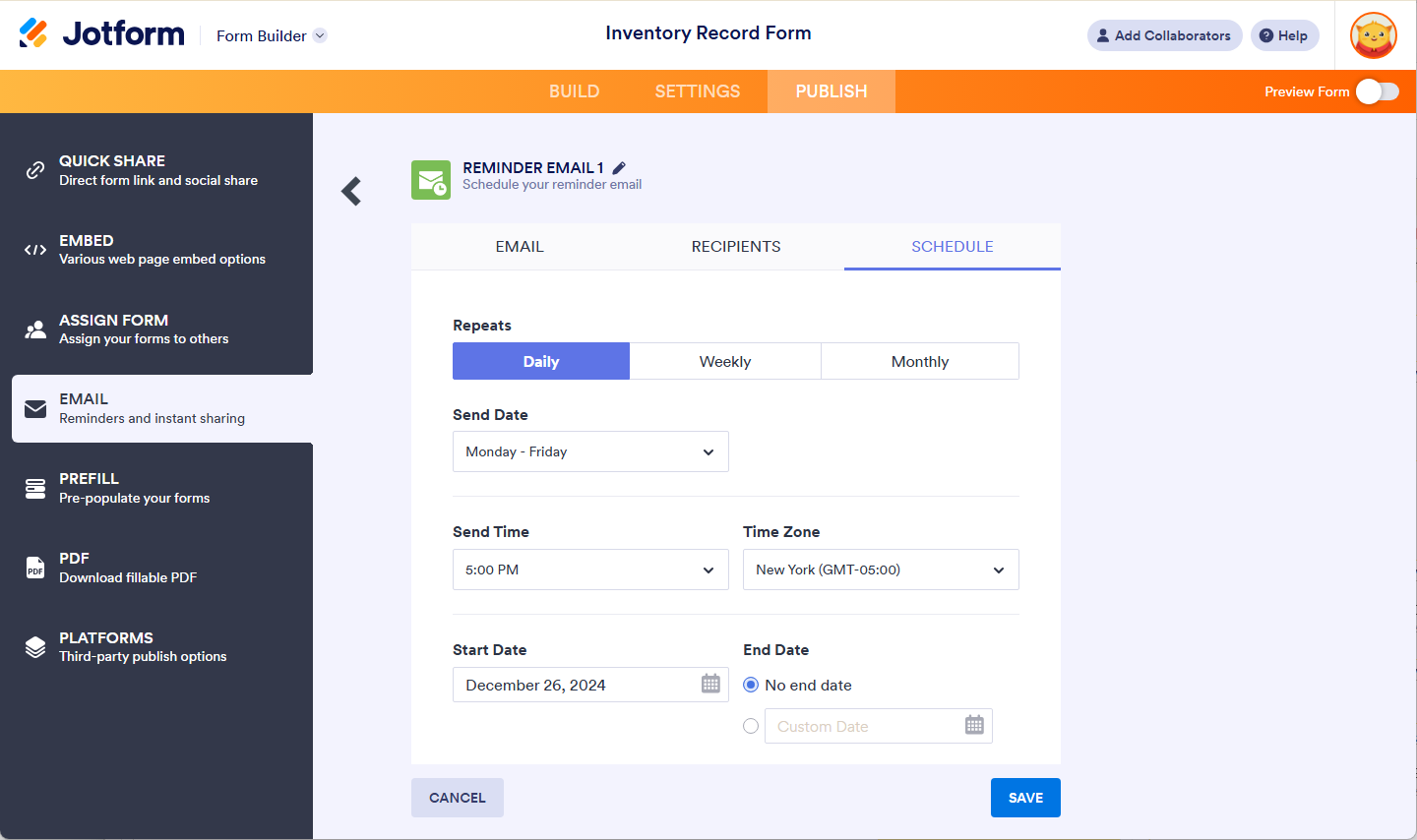This screenshot has height=840, width=1417.
Task: Click the Platforms layers icon
Action: (35, 647)
